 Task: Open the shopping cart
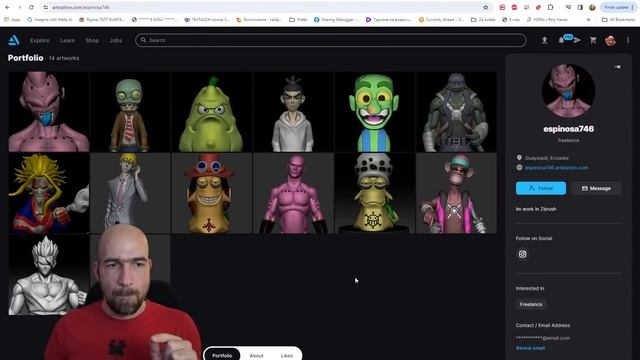pyautogui.click(x=593, y=40)
